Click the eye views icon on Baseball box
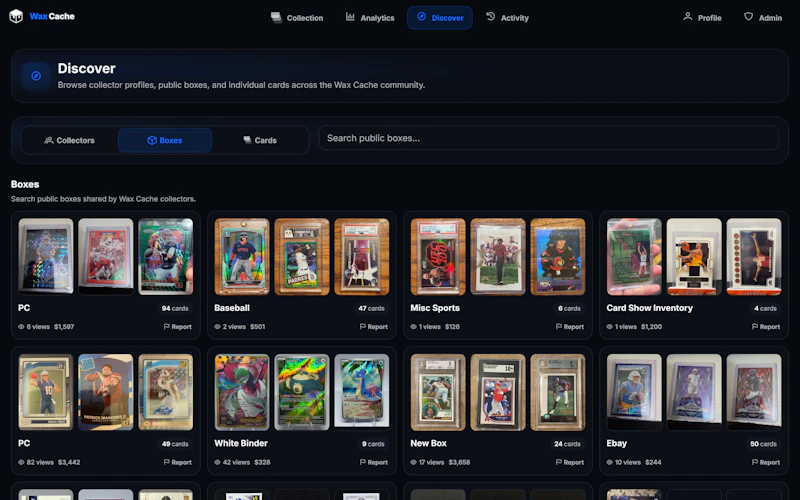This screenshot has width=800, height=500. pyautogui.click(x=217, y=327)
